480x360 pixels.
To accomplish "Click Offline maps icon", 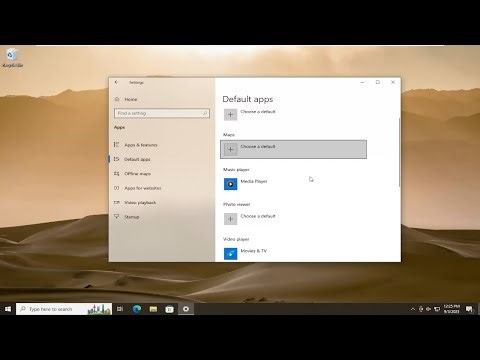I will click(116, 174).
